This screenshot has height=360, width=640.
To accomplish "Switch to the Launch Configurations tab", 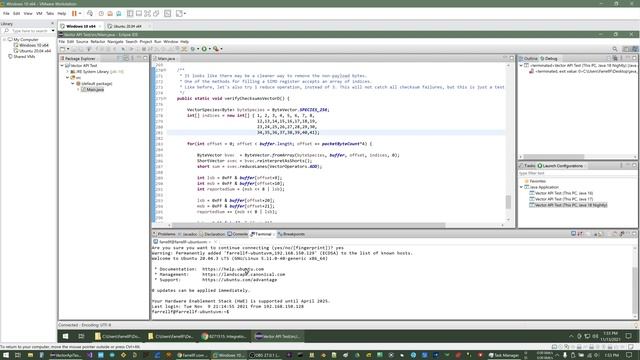I will pyautogui.click(x=560, y=166).
